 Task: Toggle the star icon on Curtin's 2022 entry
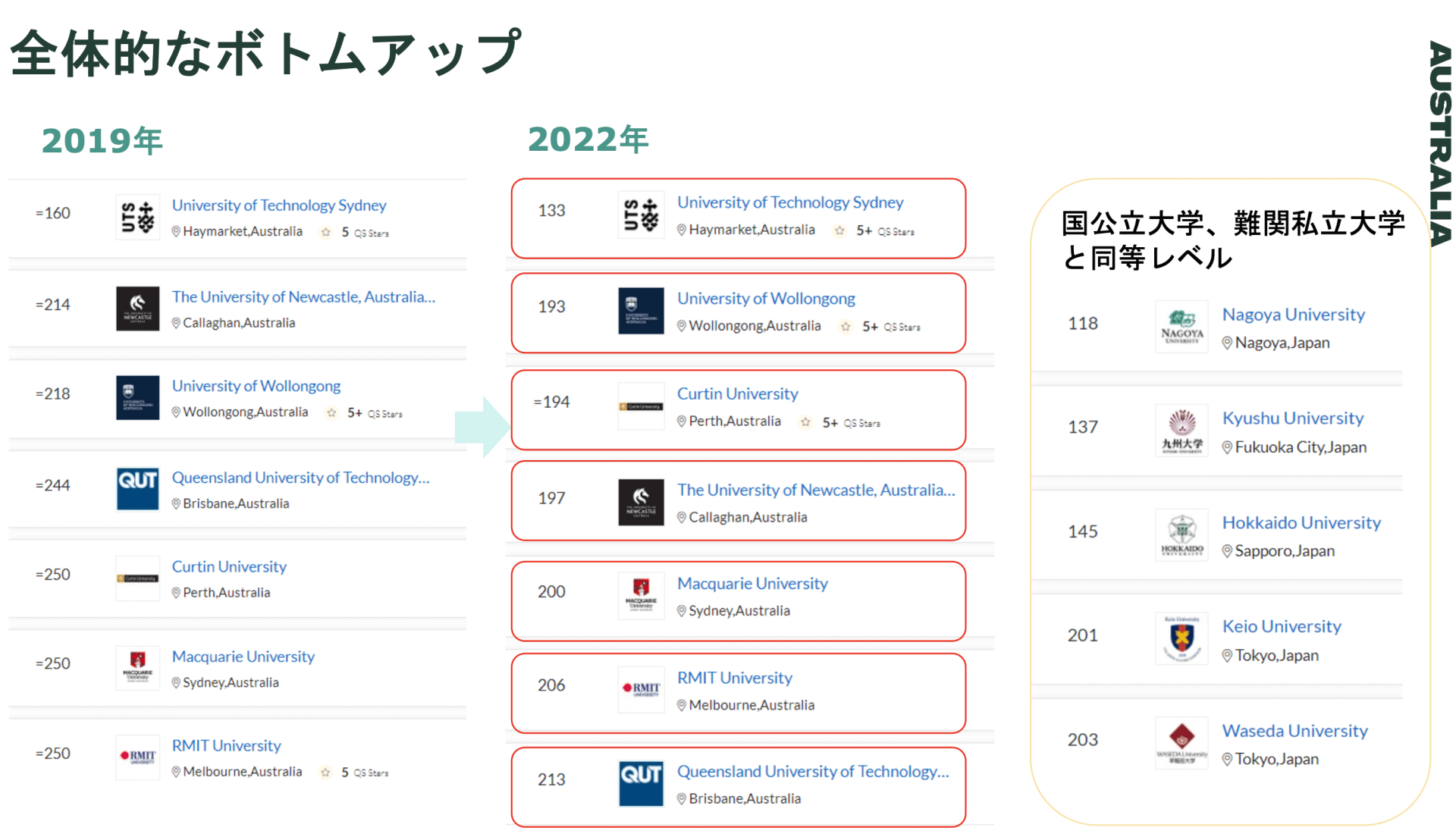[x=805, y=422]
